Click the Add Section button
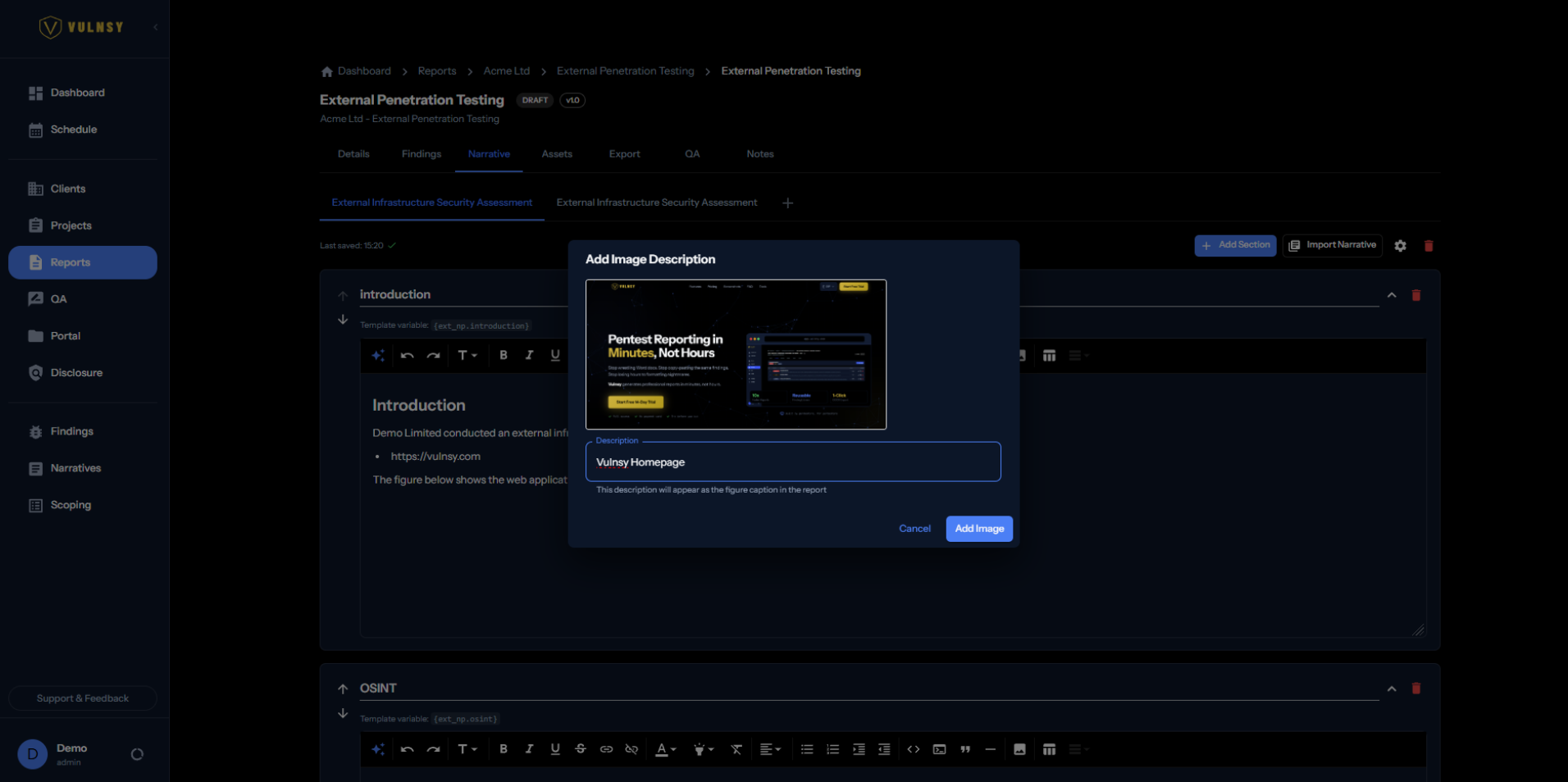This screenshot has width=1568, height=782. click(x=1235, y=245)
